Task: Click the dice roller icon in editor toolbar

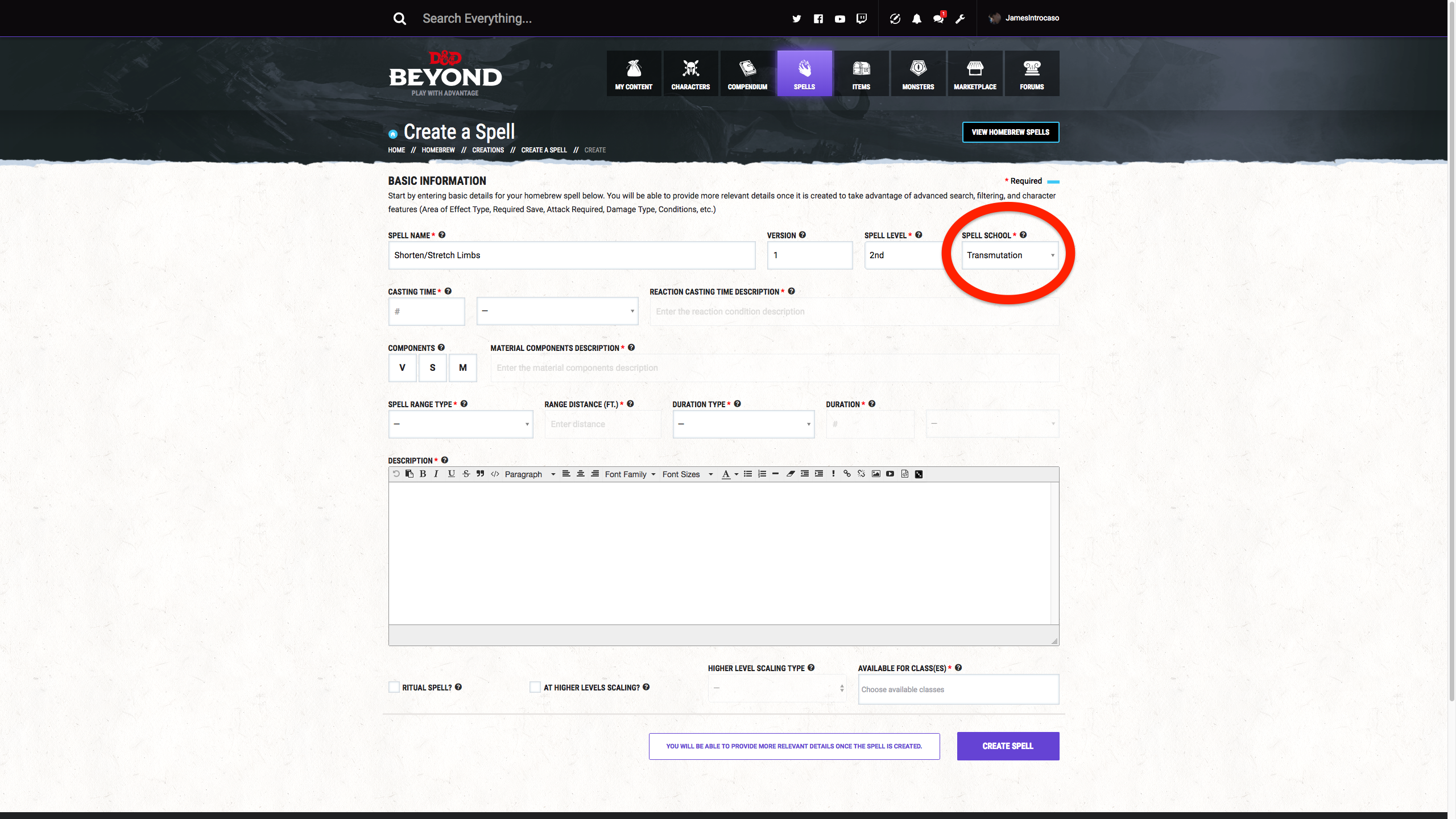Action: click(919, 474)
